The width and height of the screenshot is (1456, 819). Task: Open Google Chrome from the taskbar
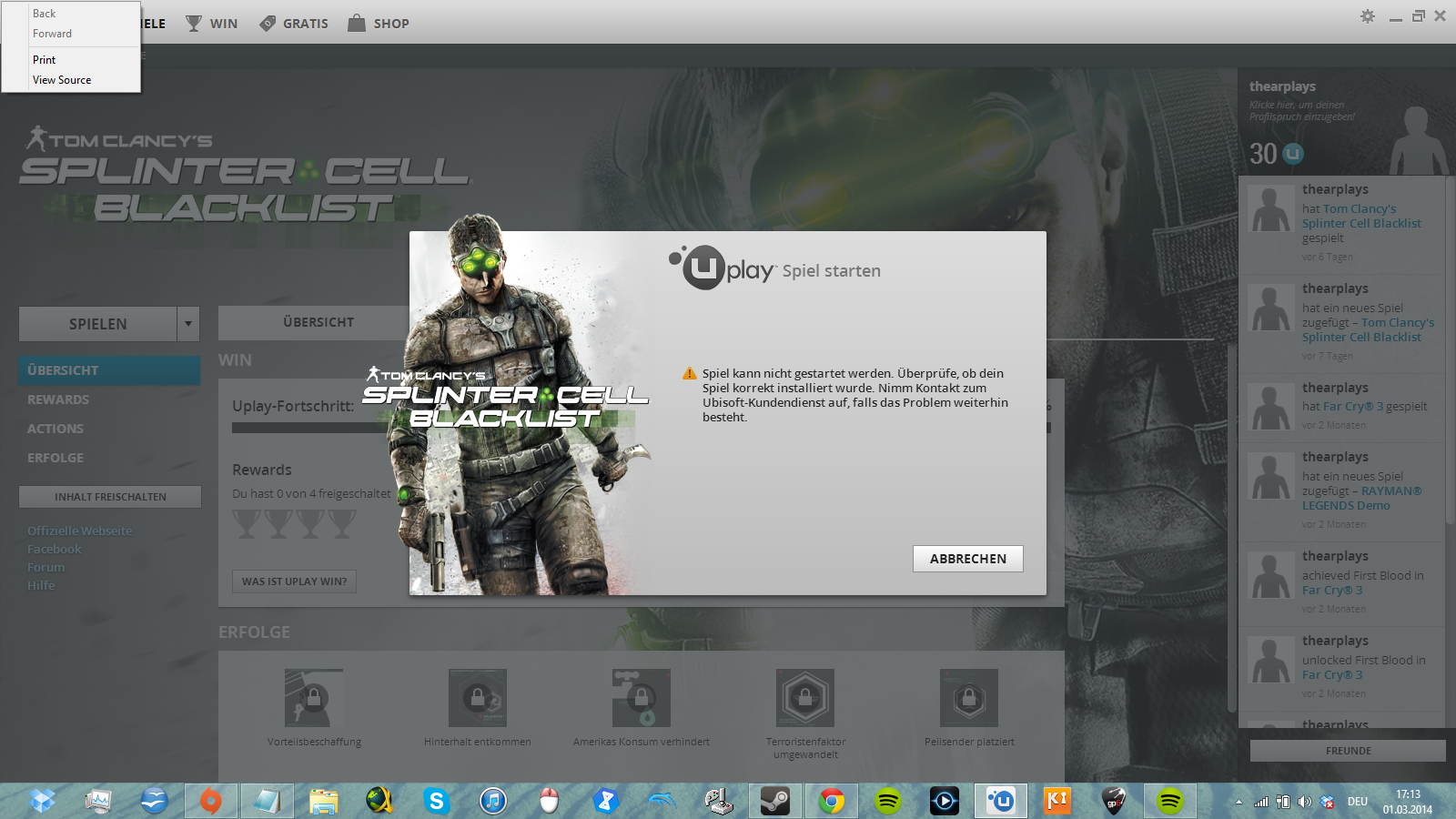pyautogui.click(x=831, y=801)
